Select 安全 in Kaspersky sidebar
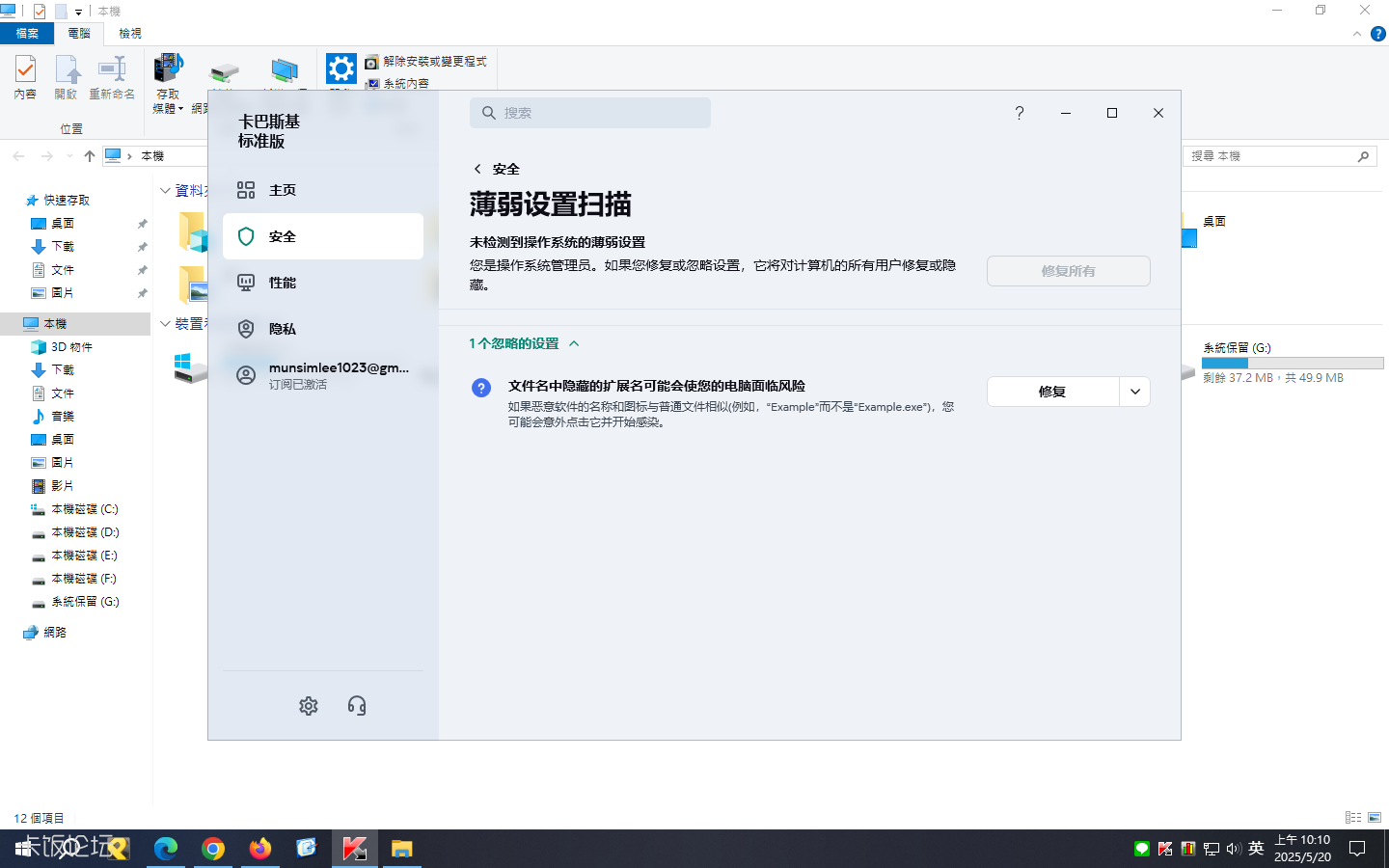This screenshot has height=868, width=1389. 323,236
